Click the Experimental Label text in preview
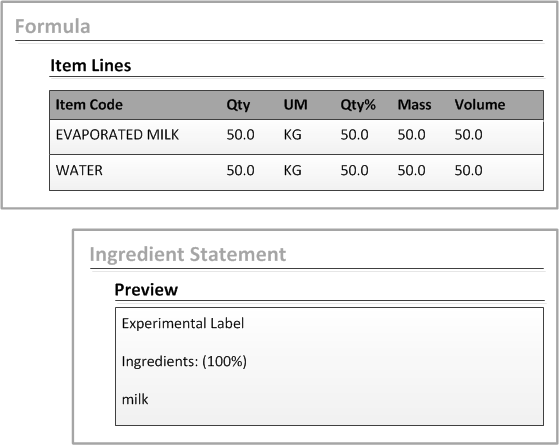 (x=183, y=323)
